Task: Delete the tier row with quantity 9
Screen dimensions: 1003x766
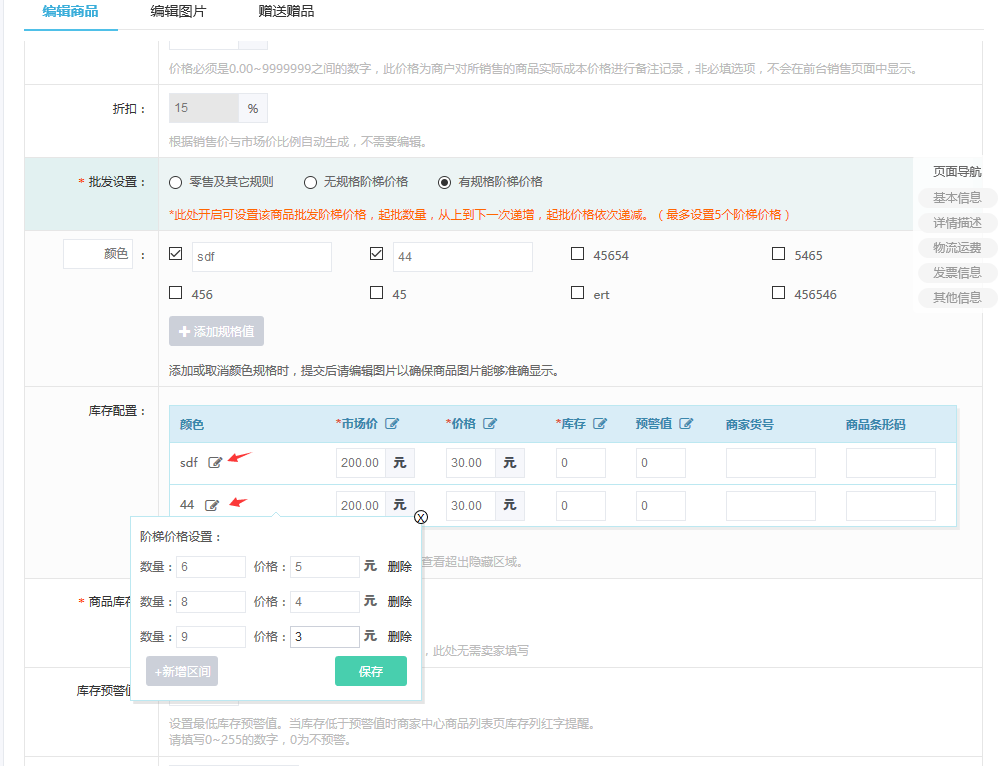Action: coord(400,637)
